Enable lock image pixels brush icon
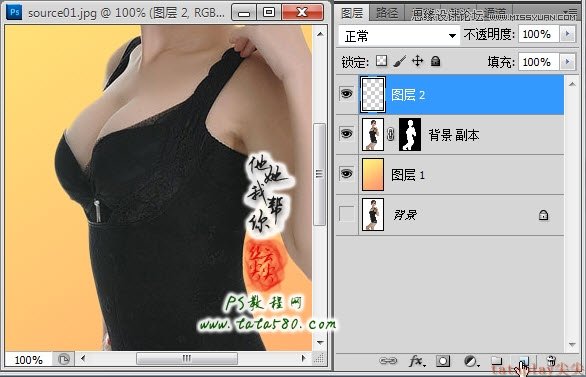 [400, 61]
